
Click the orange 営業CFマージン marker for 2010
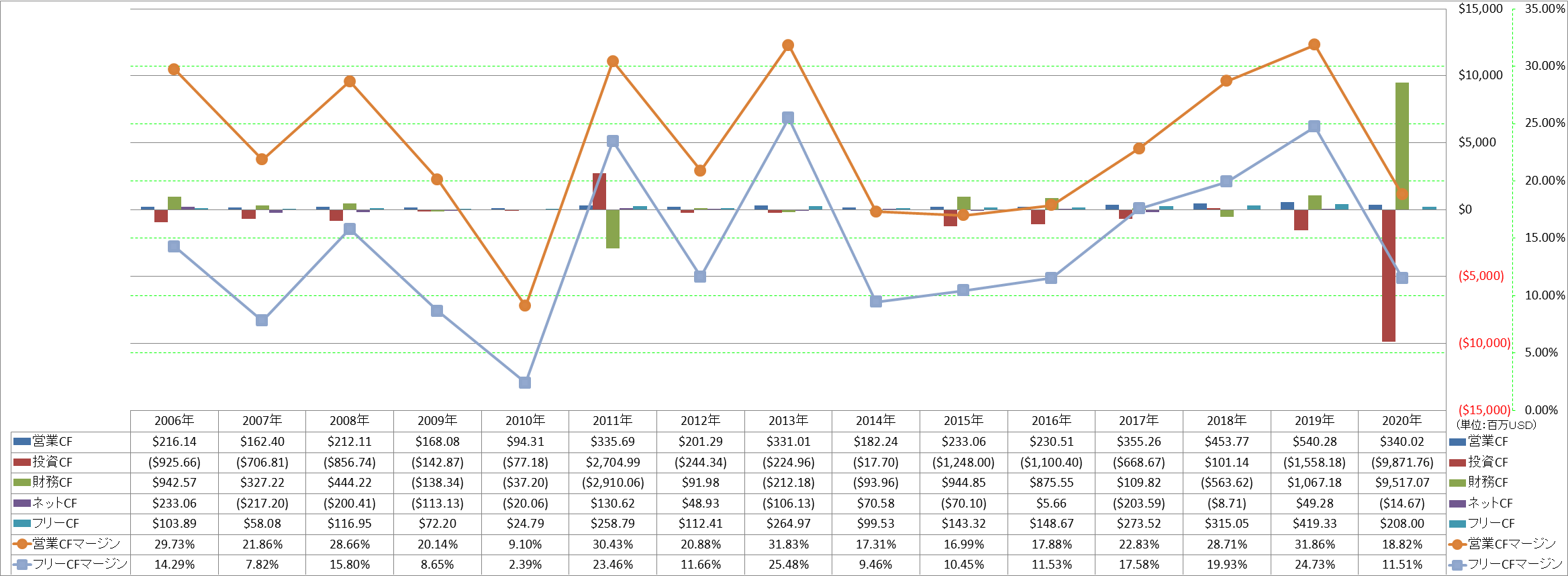[x=525, y=305]
